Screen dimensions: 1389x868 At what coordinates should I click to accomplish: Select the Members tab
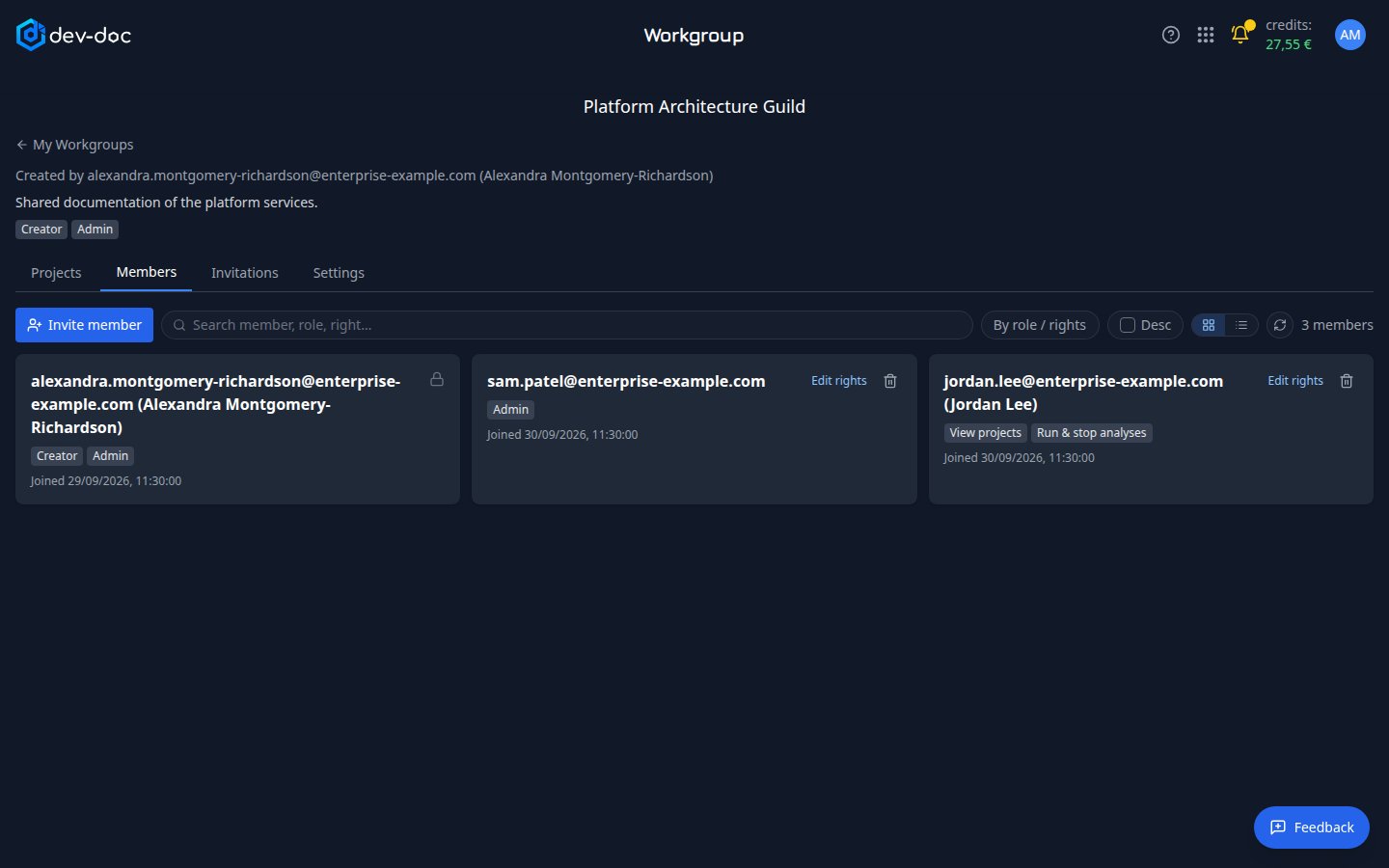click(x=147, y=272)
